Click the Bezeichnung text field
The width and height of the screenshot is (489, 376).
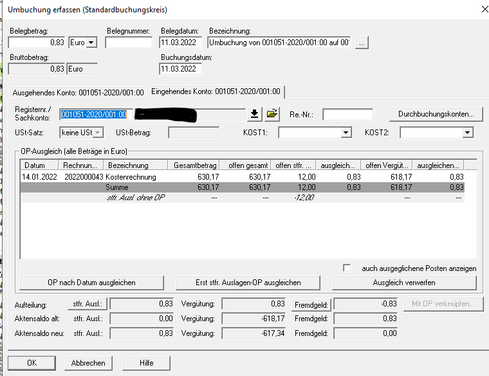pyautogui.click(x=279, y=43)
